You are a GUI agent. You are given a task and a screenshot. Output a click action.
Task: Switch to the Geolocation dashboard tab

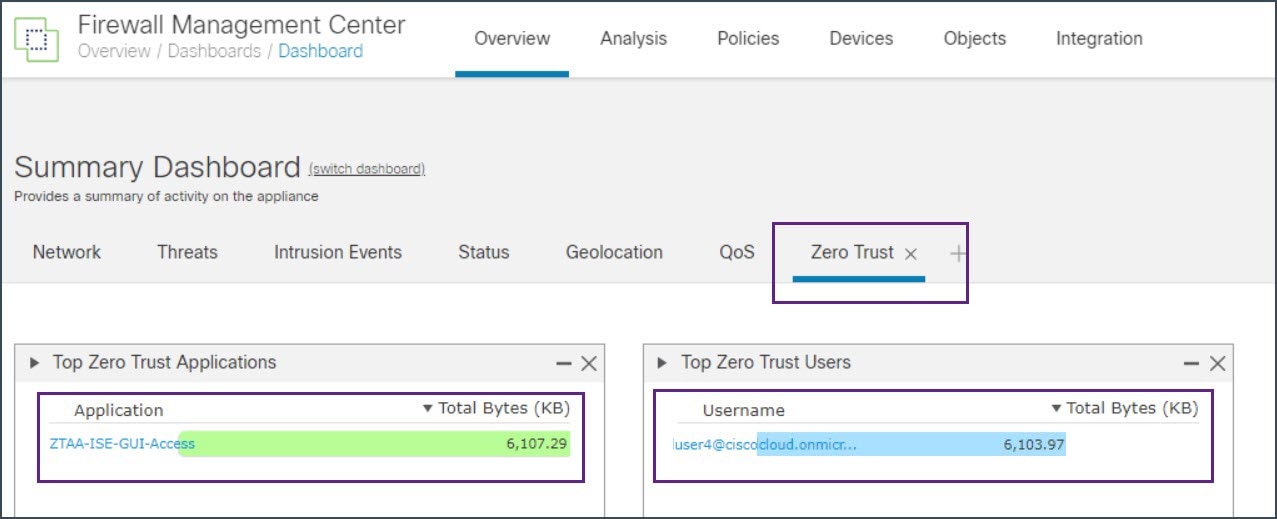pyautogui.click(x=614, y=252)
